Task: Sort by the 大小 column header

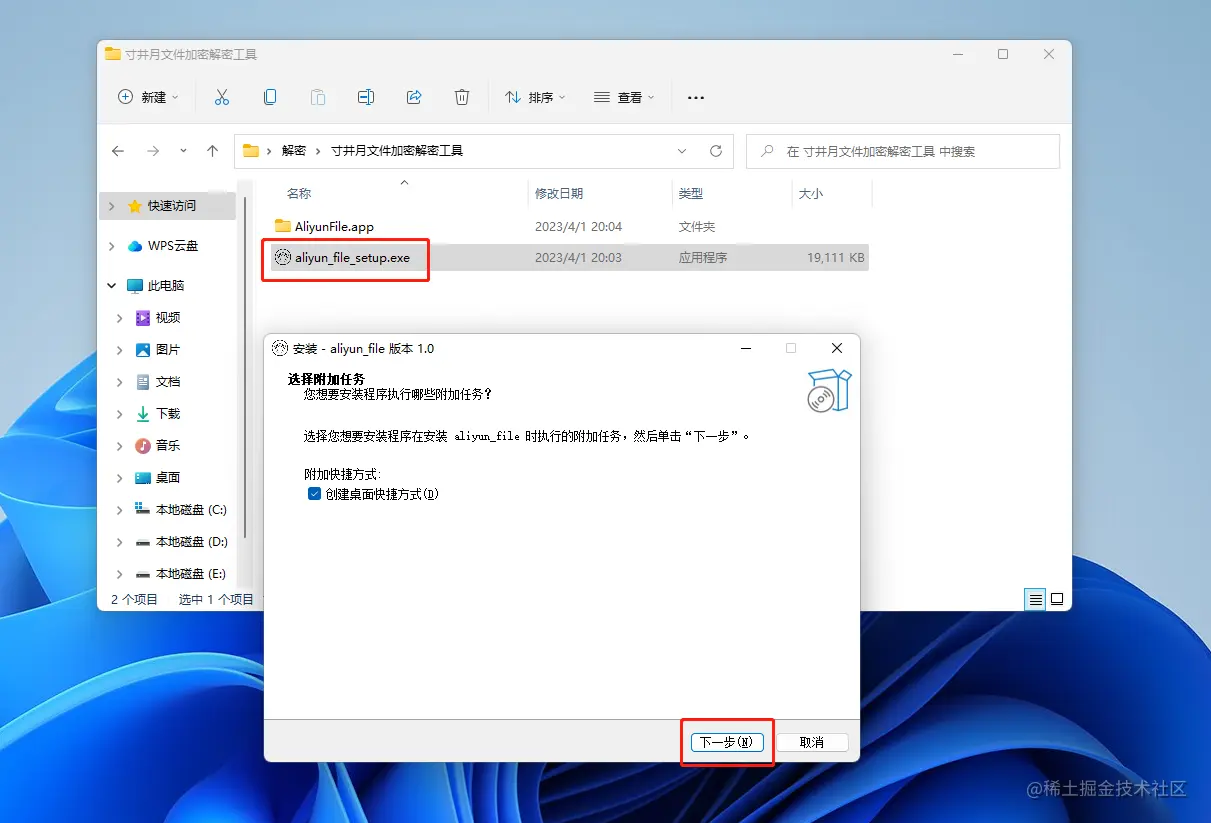Action: point(811,193)
